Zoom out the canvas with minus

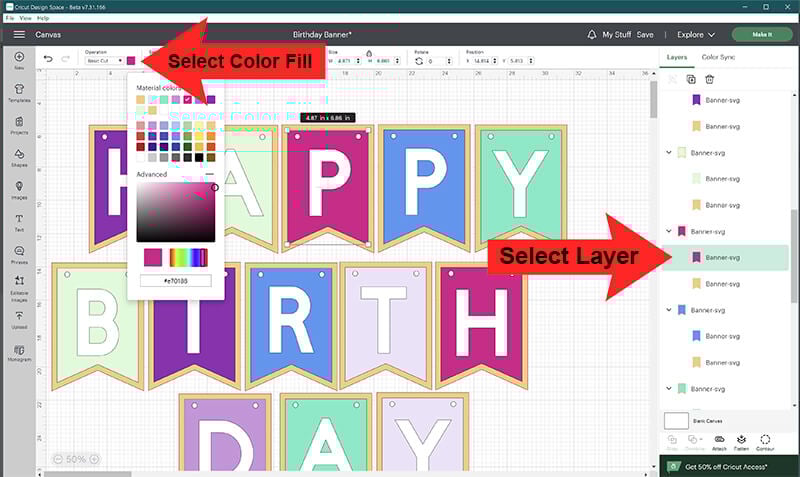tap(58, 459)
